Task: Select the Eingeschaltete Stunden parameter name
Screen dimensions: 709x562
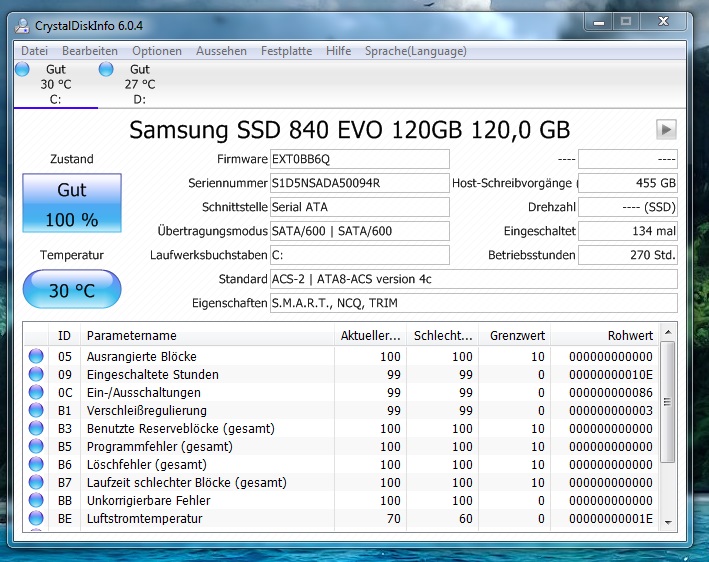Action: 153,374
